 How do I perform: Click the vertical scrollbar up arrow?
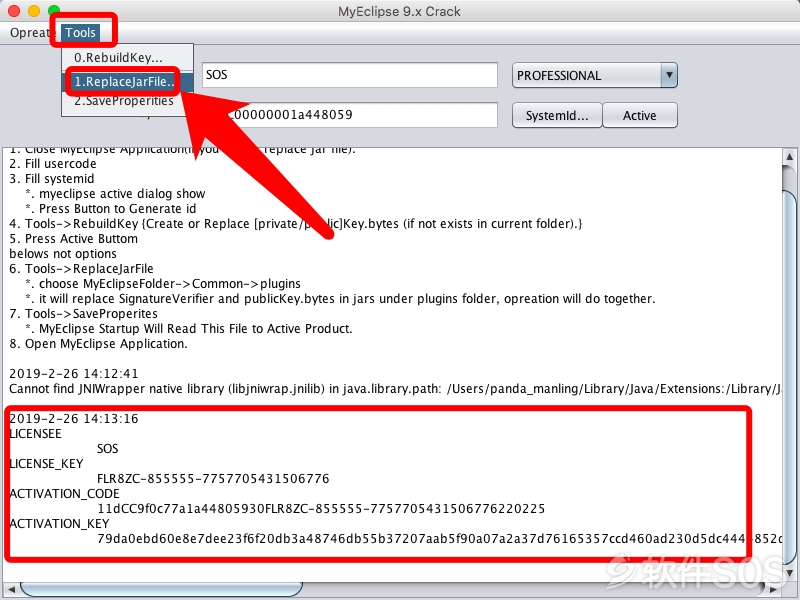coord(789,156)
